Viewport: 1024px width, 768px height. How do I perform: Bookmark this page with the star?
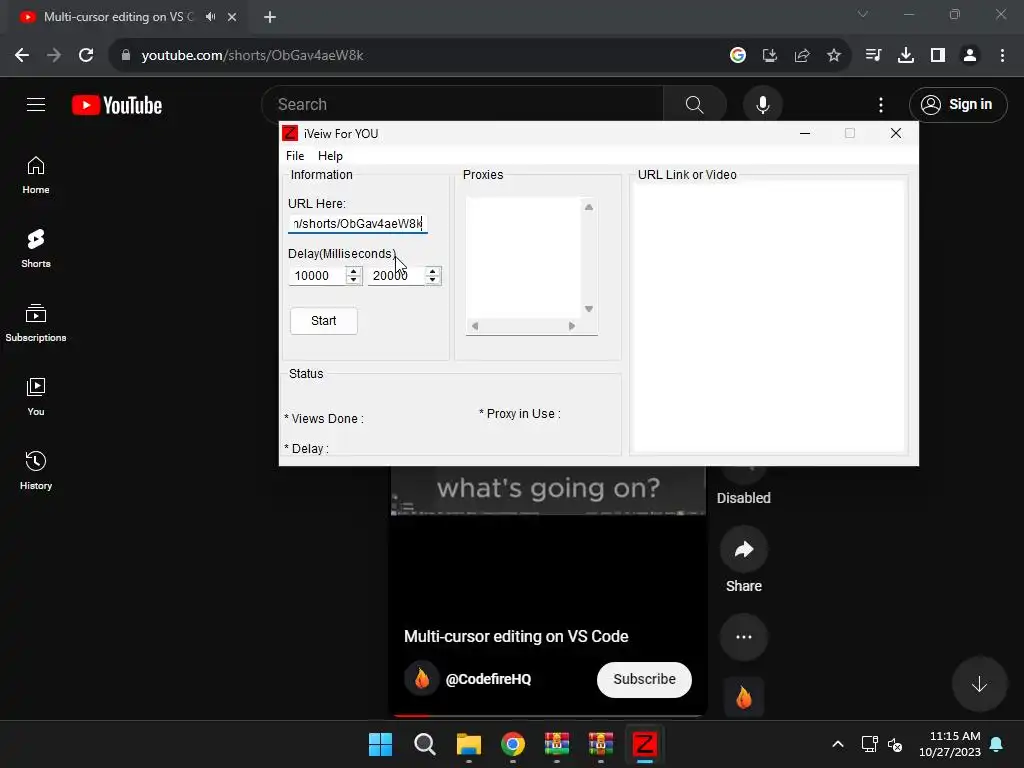tap(834, 56)
